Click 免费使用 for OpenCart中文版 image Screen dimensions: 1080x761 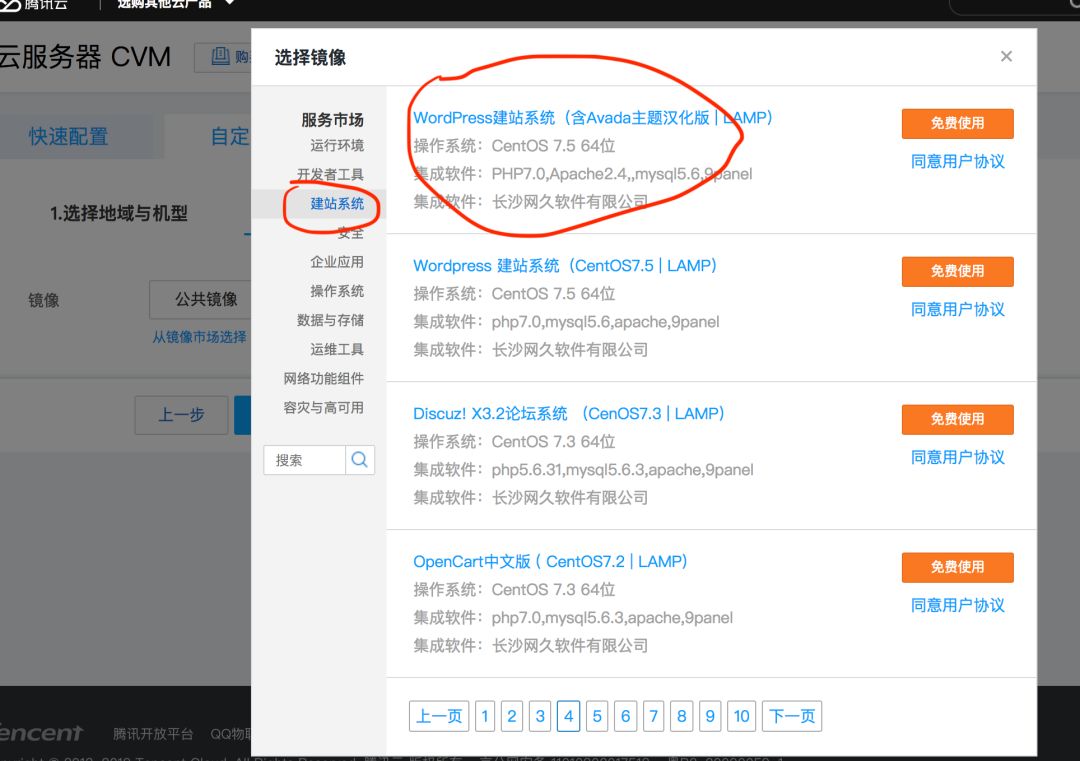pos(957,567)
